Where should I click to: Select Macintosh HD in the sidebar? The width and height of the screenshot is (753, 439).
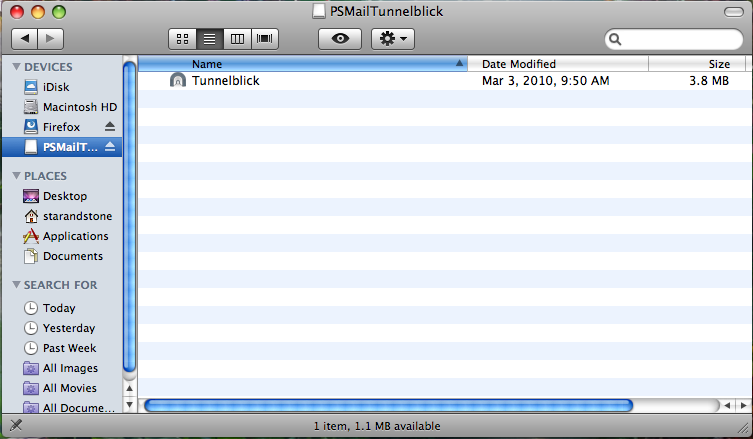pos(61,107)
